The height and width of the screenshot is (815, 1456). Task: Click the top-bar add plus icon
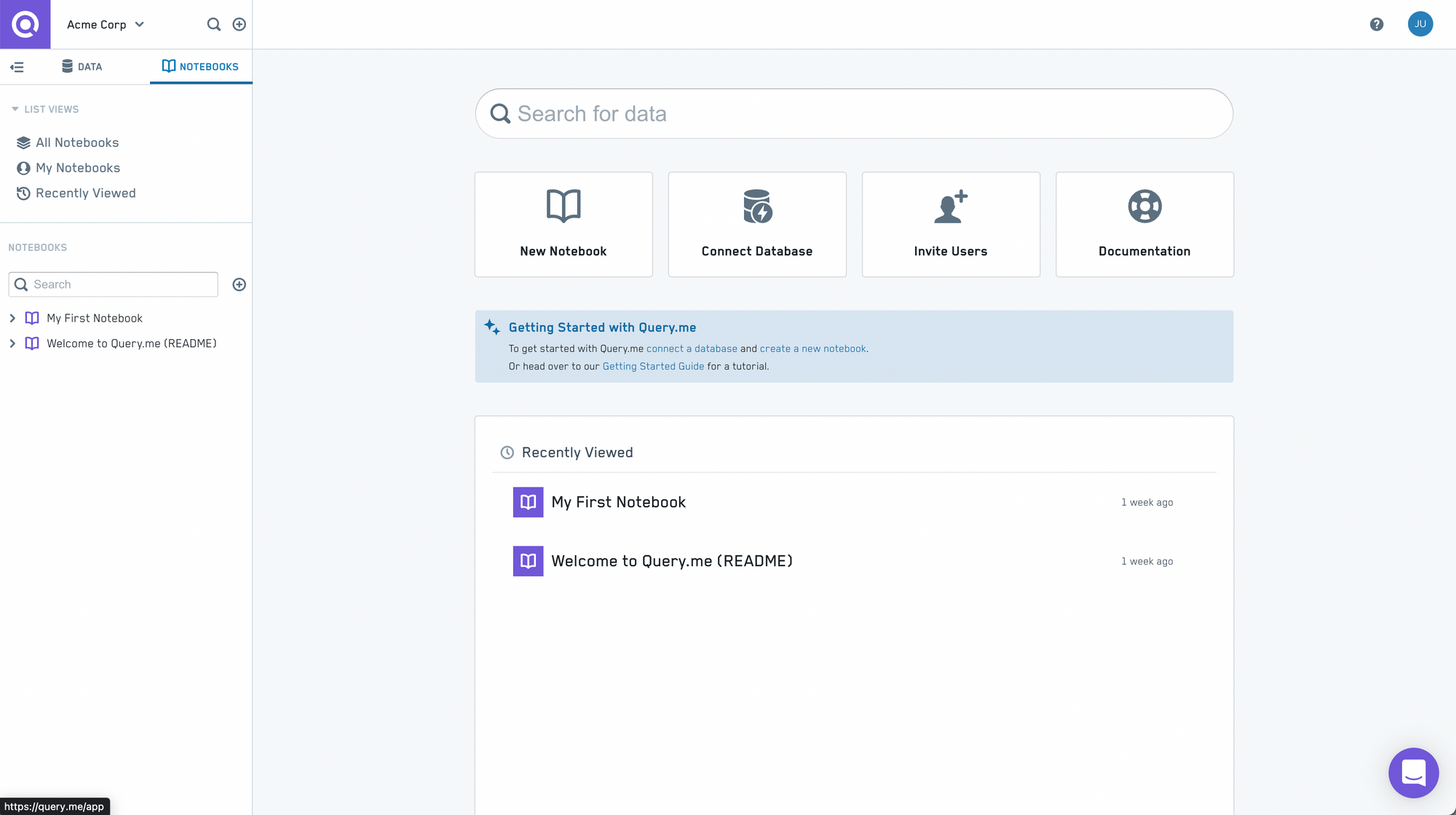click(239, 25)
